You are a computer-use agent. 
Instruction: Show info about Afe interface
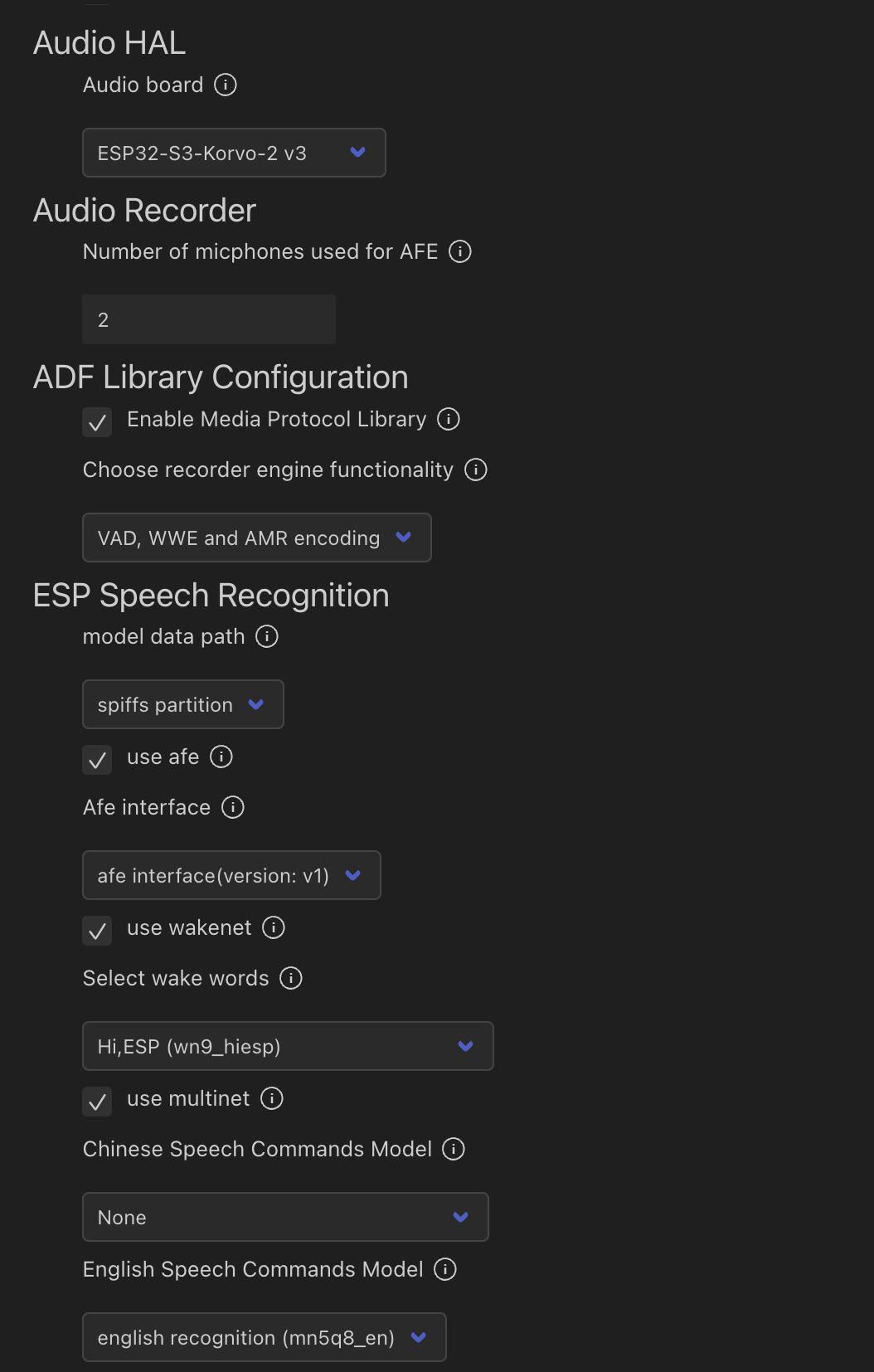[x=234, y=807]
